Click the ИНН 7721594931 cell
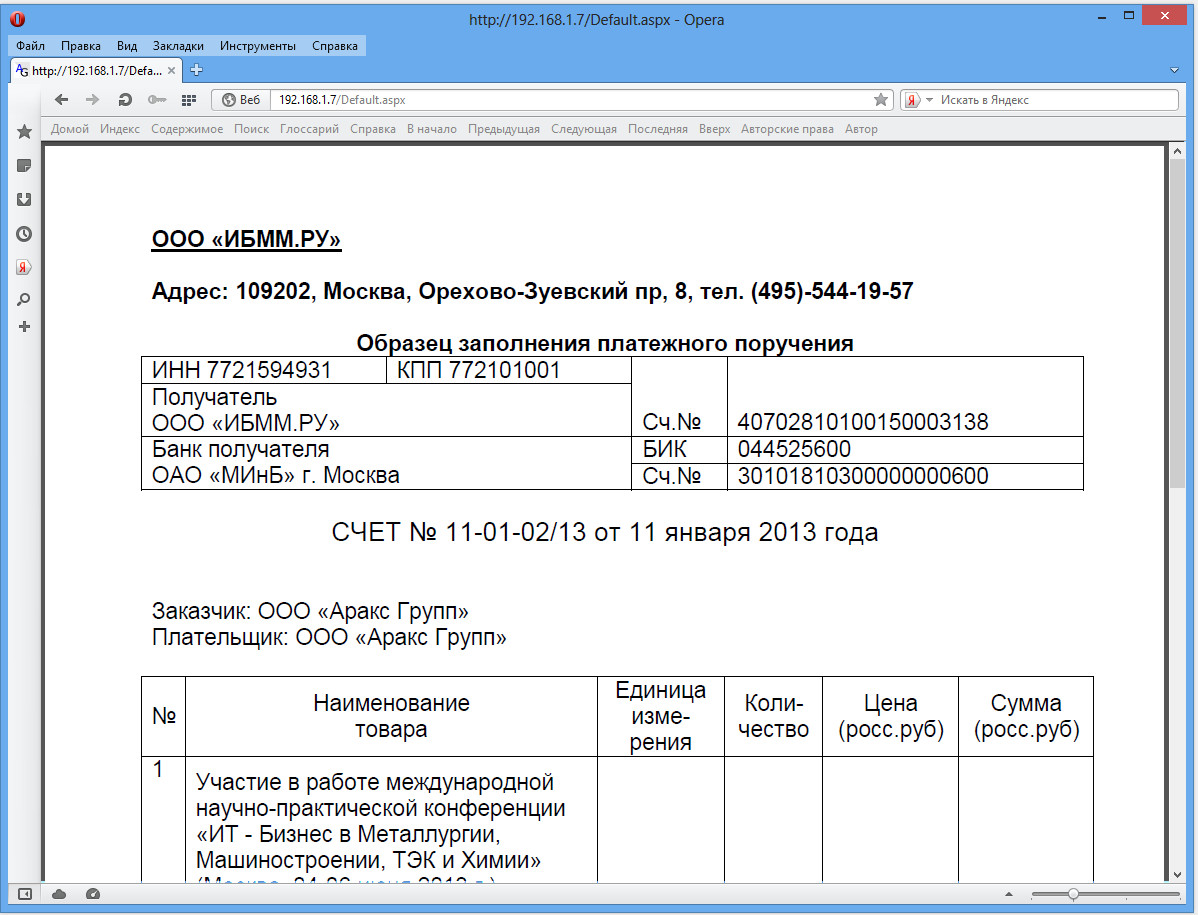 click(x=264, y=370)
